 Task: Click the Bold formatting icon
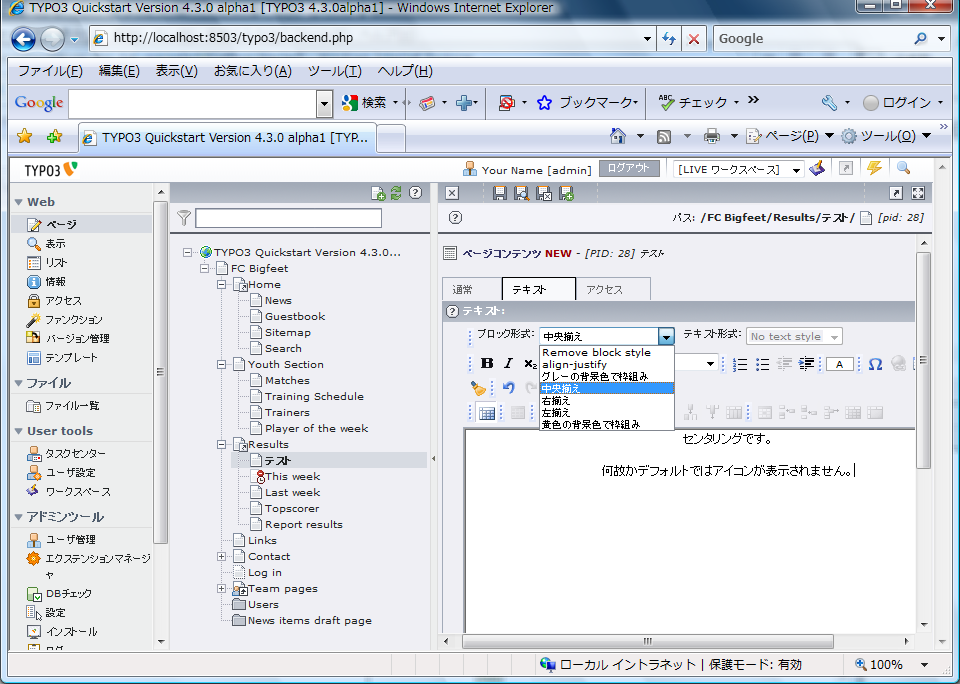tap(487, 363)
